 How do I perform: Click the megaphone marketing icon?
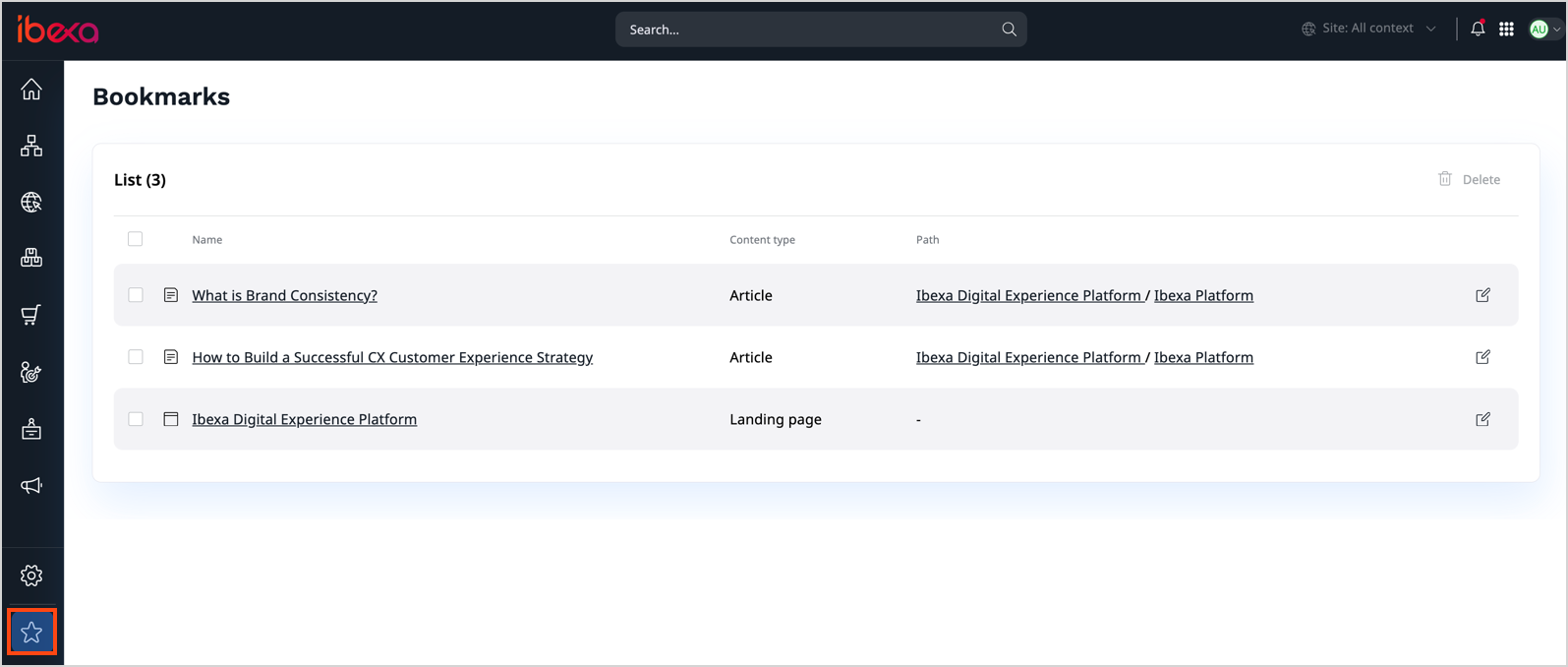pos(31,485)
